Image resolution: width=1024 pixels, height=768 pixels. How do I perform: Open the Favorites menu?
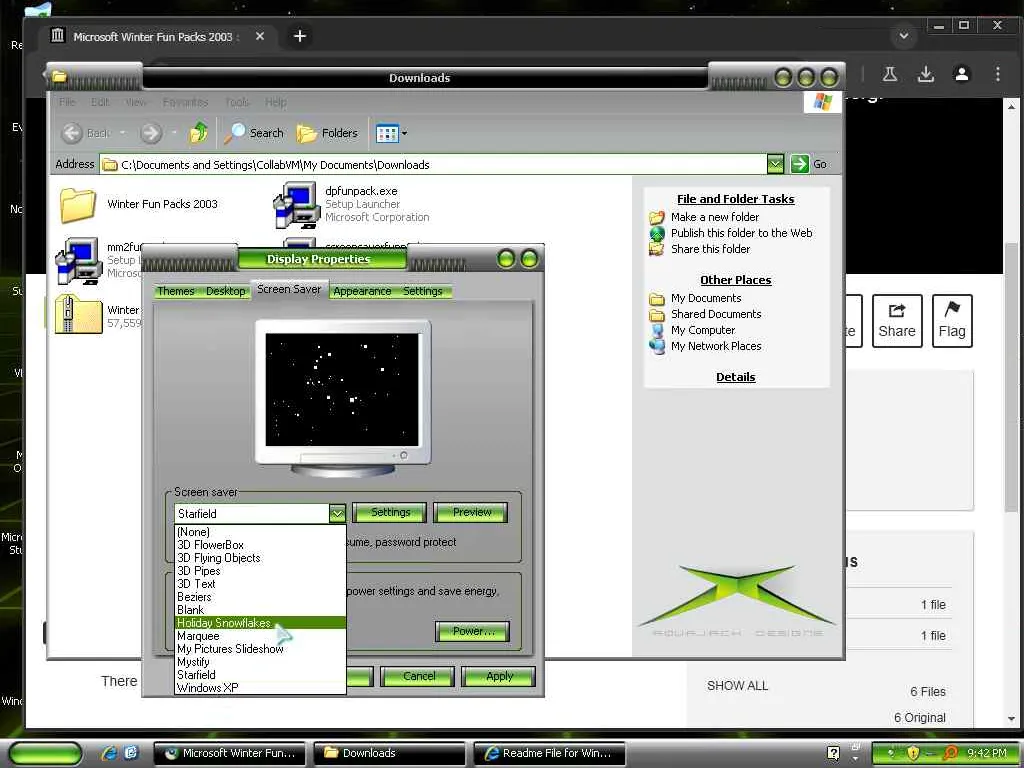click(185, 103)
